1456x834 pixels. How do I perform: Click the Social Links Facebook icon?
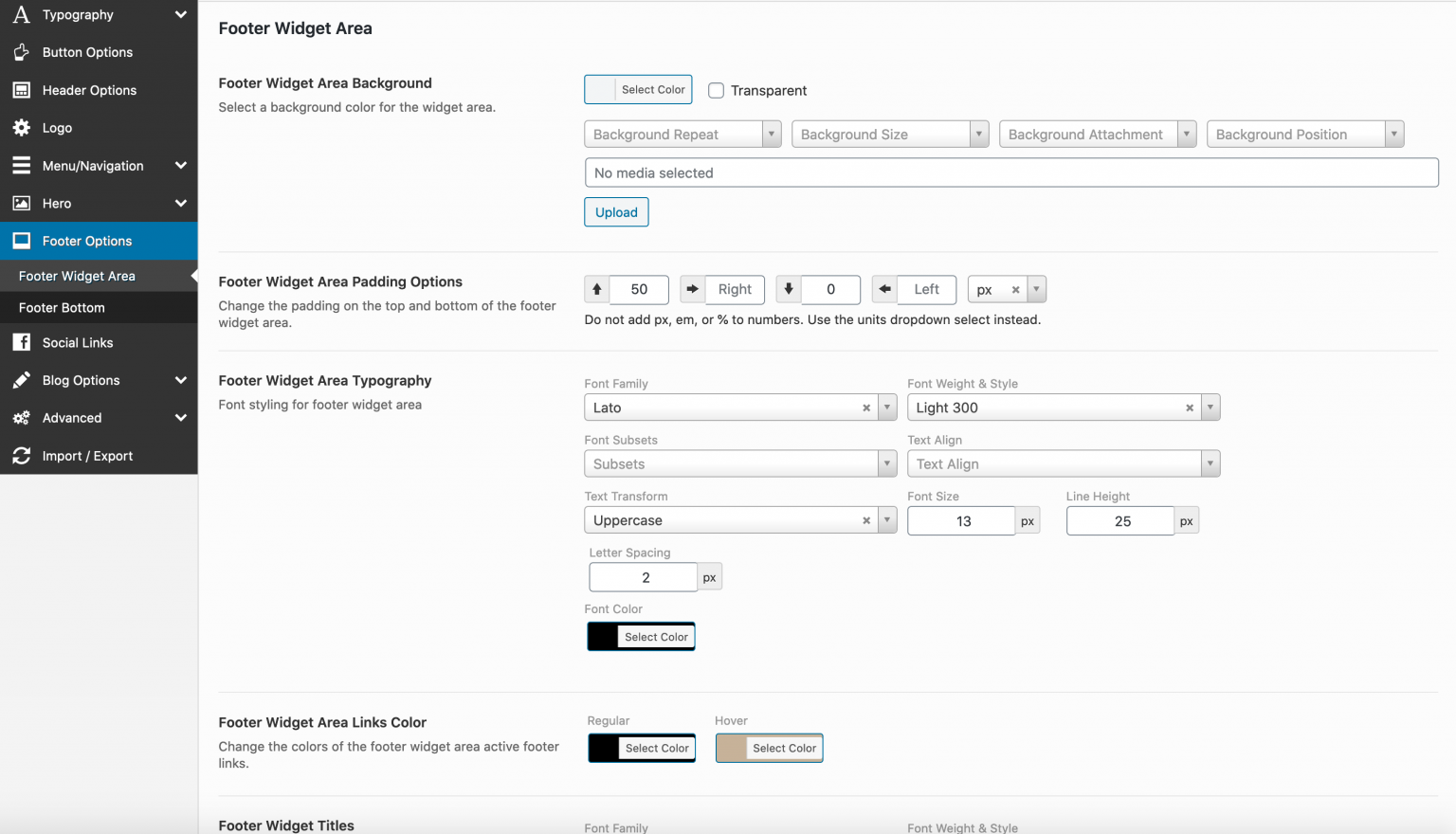coord(21,342)
